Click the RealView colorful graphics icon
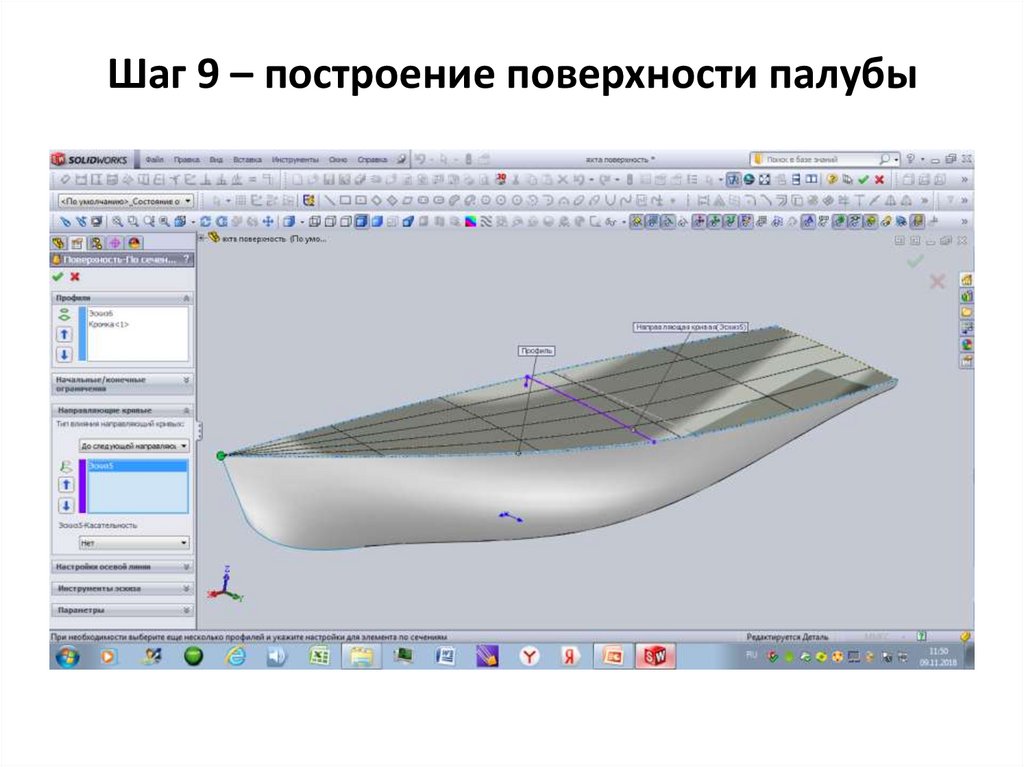The width and height of the screenshot is (1024, 767). tap(470, 221)
